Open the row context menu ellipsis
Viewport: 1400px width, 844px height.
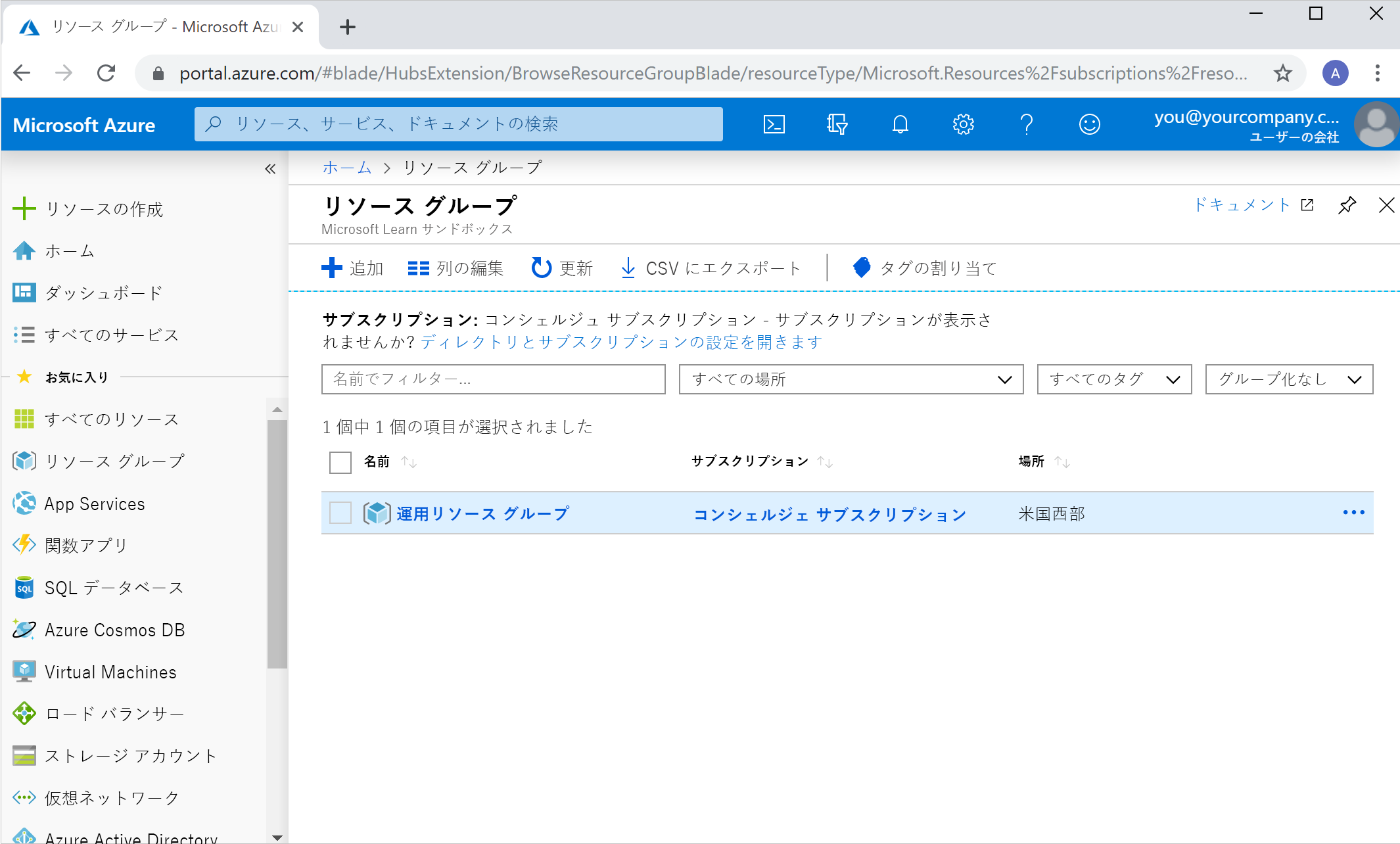1353,513
